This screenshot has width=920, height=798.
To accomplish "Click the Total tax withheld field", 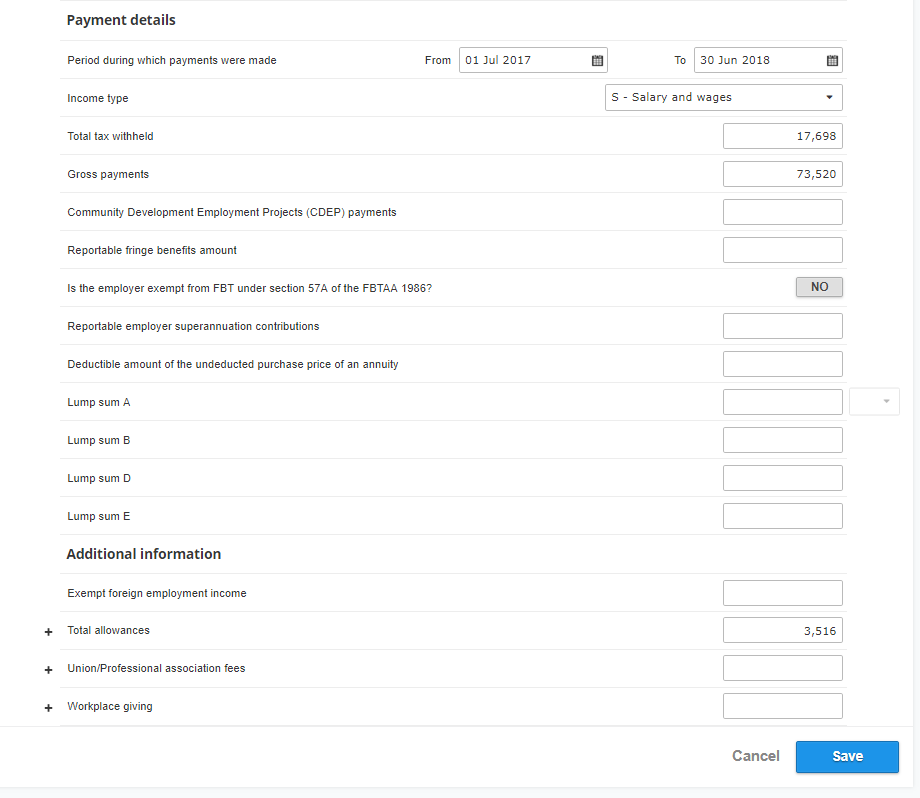I will tap(783, 136).
